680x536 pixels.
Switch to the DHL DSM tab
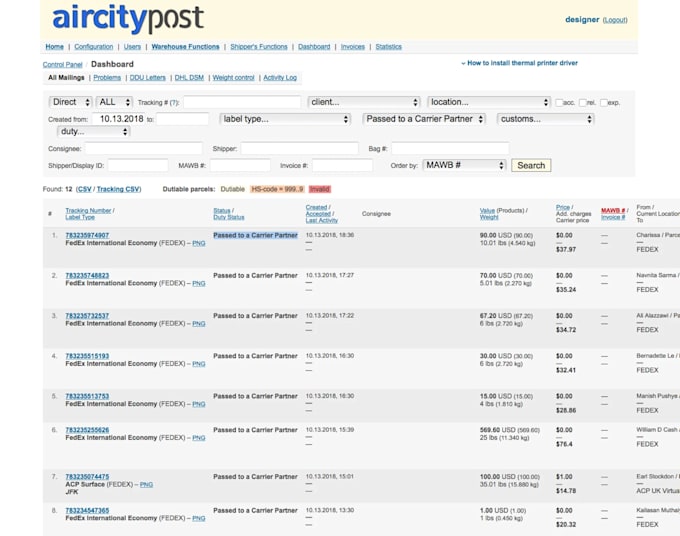point(189,78)
